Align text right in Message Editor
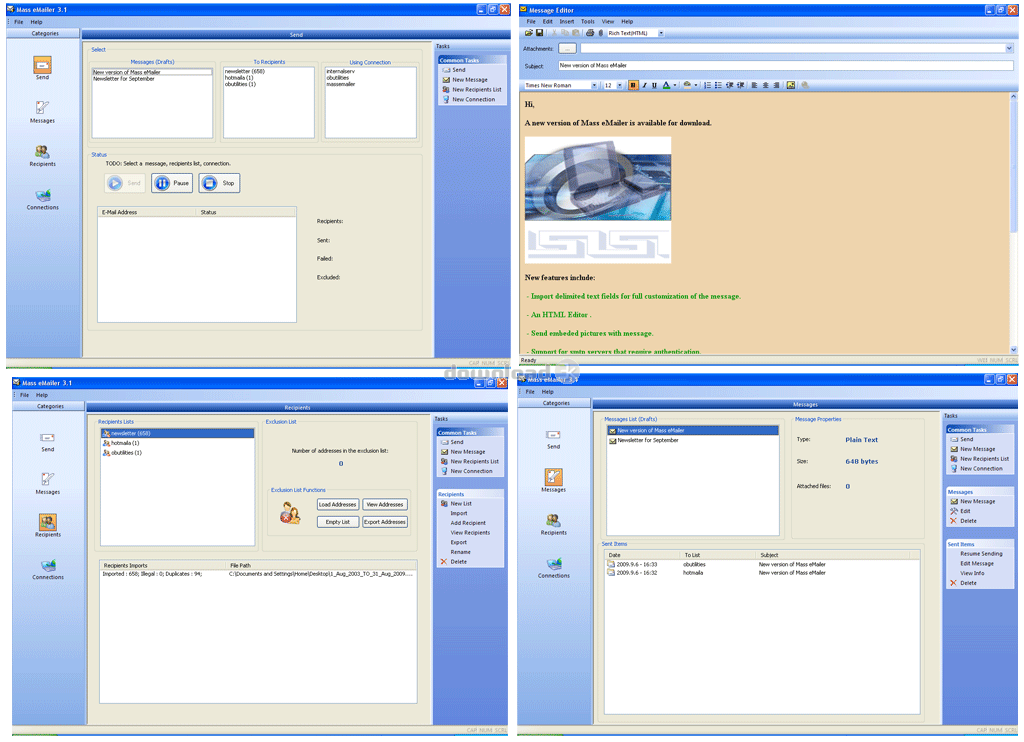This screenshot has height=742, width=1024. [x=776, y=85]
